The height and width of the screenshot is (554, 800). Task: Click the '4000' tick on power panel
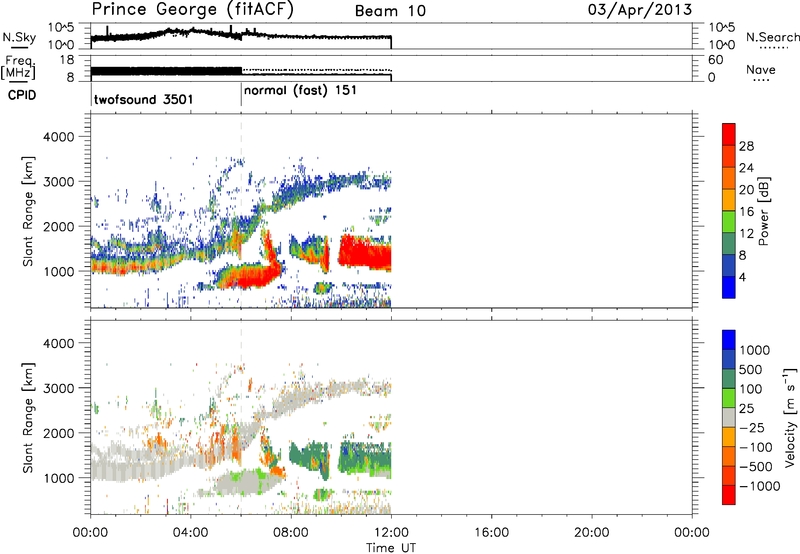coord(58,137)
